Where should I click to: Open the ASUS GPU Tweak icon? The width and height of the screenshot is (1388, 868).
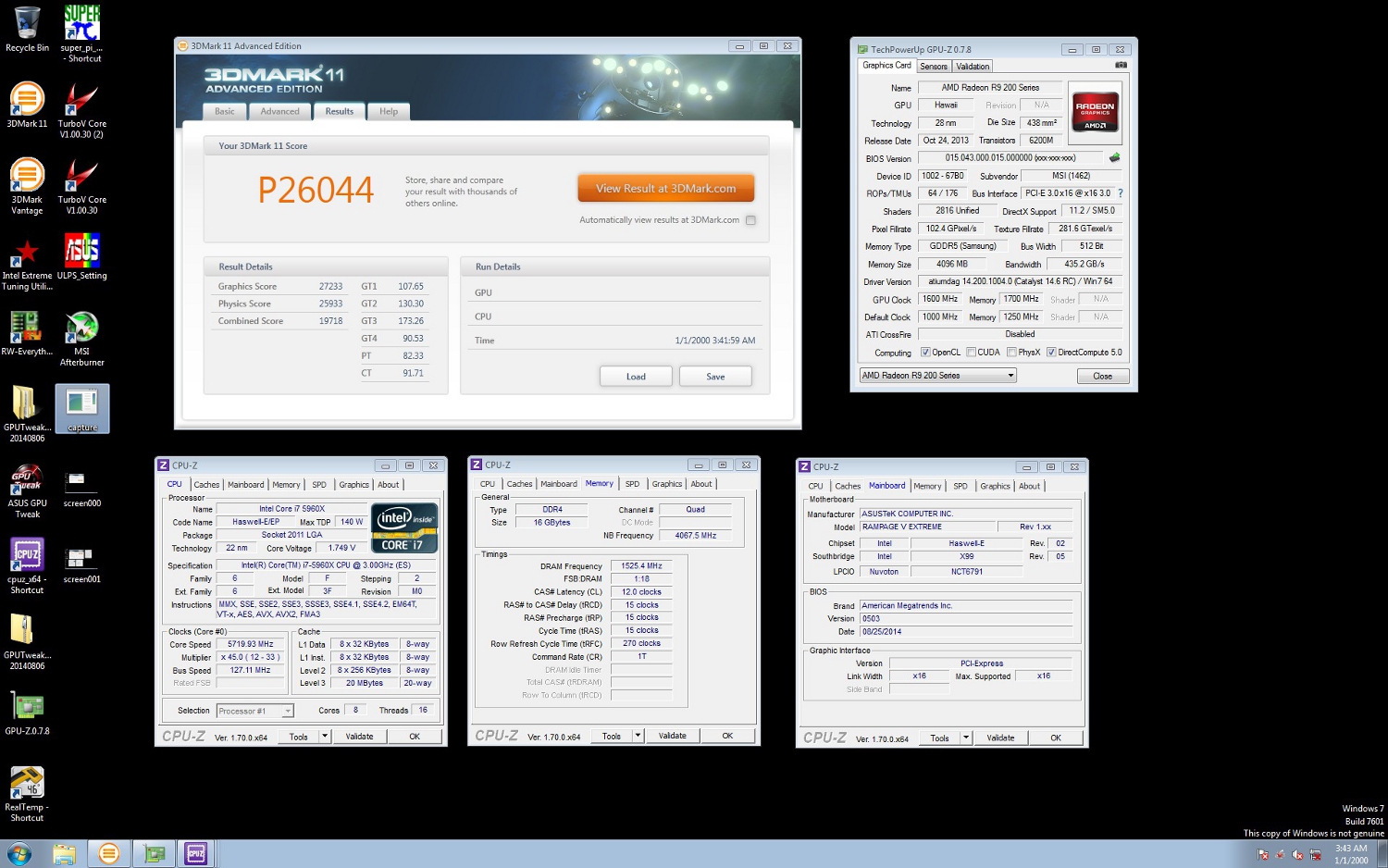[x=27, y=490]
